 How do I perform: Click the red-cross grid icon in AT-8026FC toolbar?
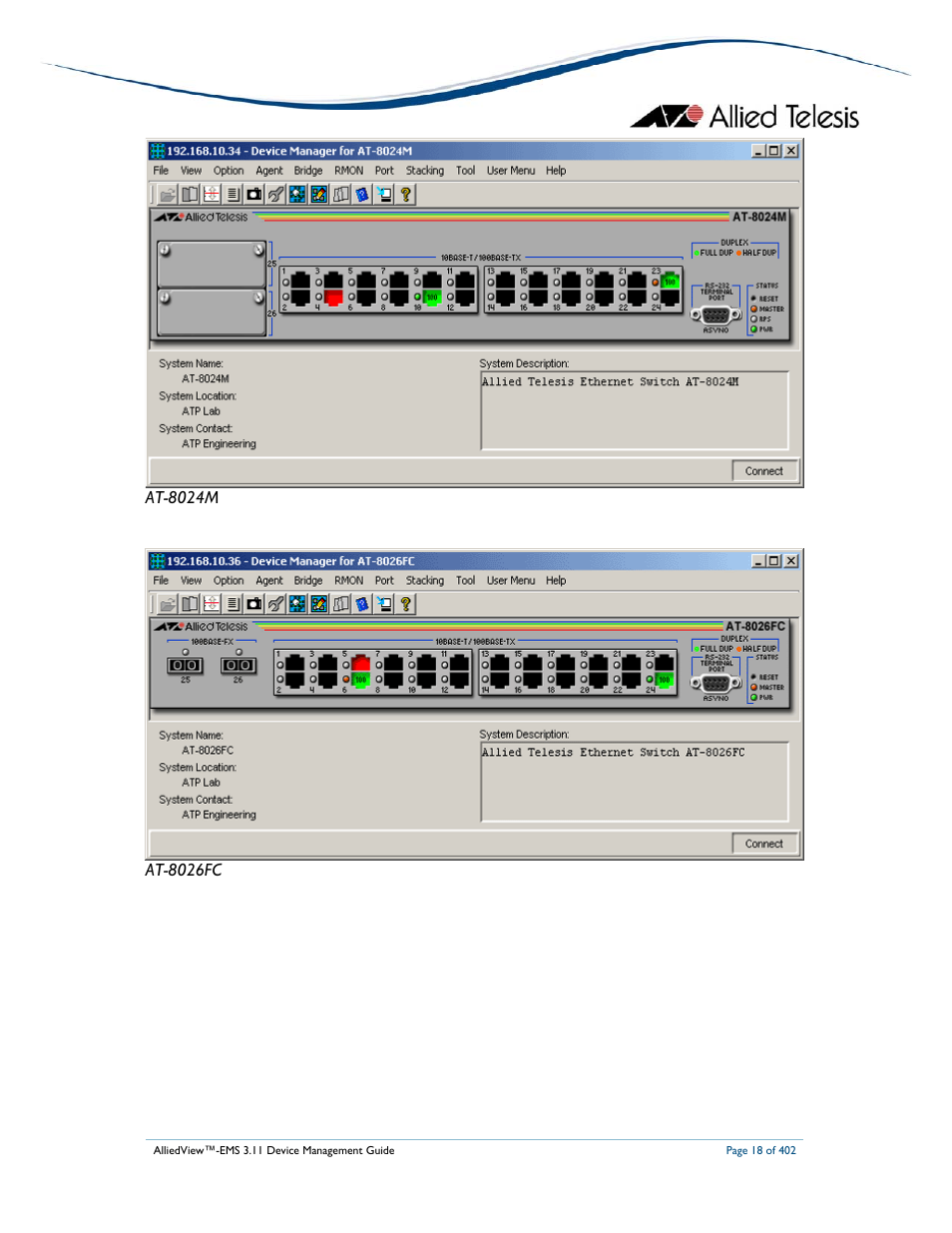pyautogui.click(x=211, y=604)
